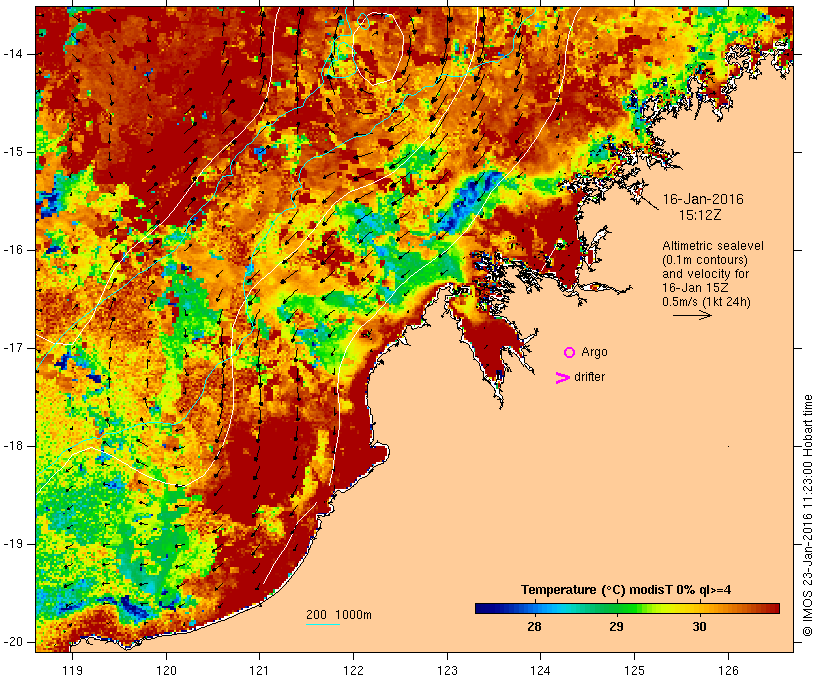This screenshot has height=680, width=820.
Task: Click the magenta drifter arrowhead symbol
Action: coord(562,377)
